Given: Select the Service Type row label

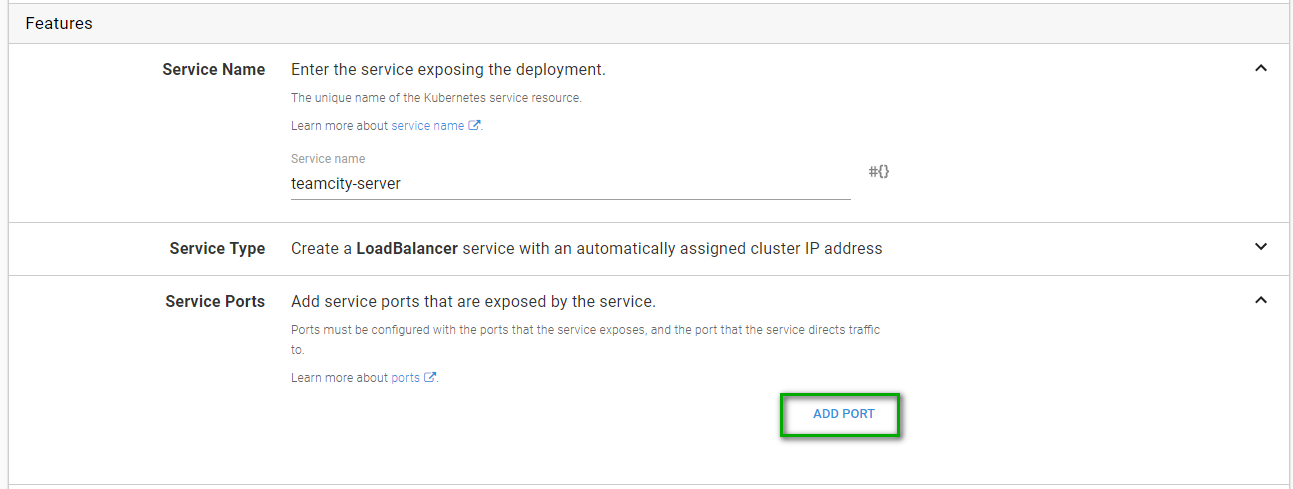Looking at the screenshot, I should pos(217,249).
